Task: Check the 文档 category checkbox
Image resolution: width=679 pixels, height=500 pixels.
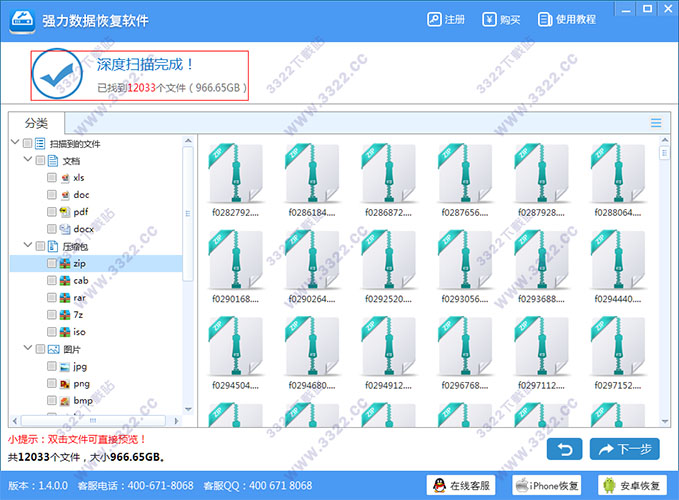Action: click(40, 161)
